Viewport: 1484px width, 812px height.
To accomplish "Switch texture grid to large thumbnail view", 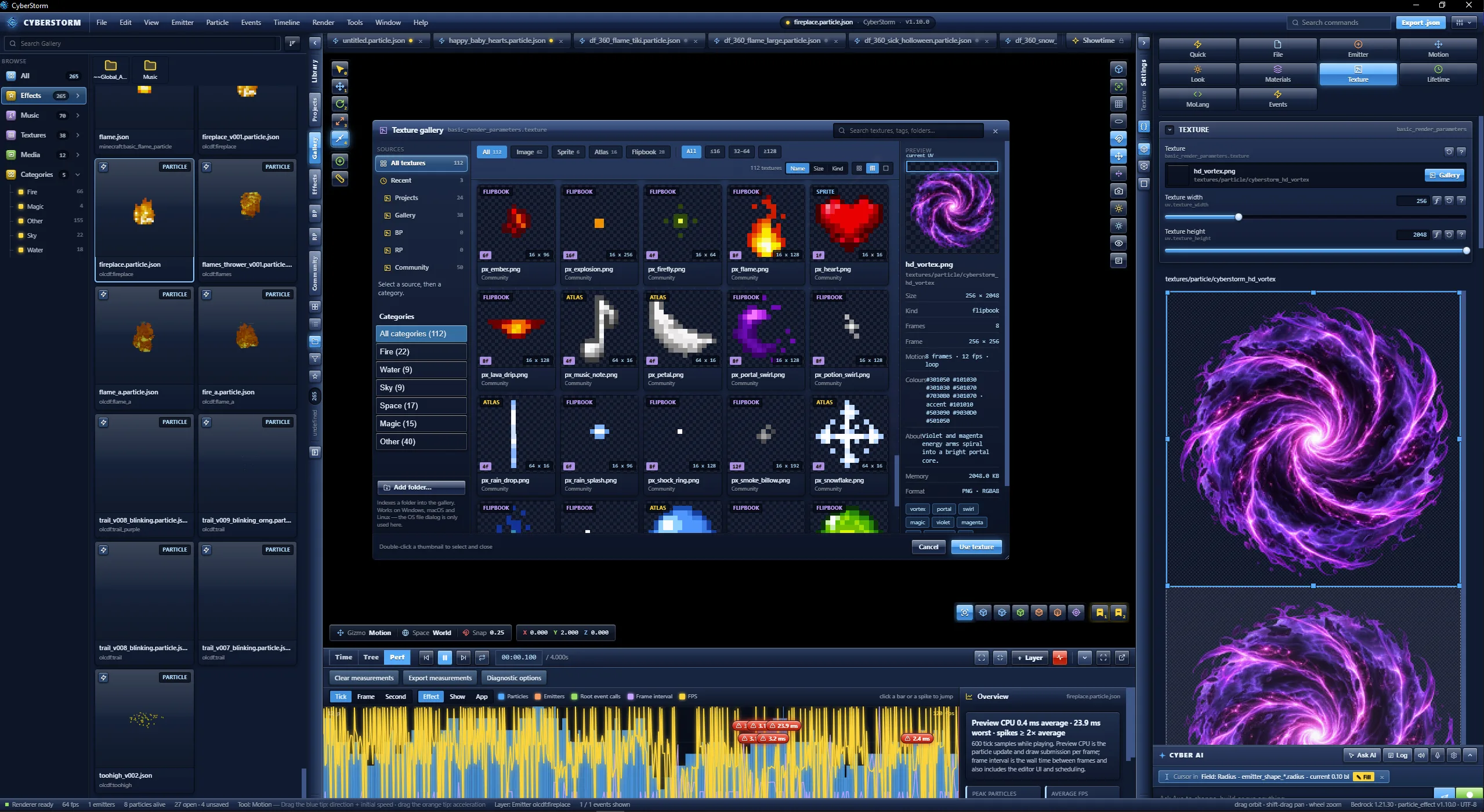I will point(886,168).
